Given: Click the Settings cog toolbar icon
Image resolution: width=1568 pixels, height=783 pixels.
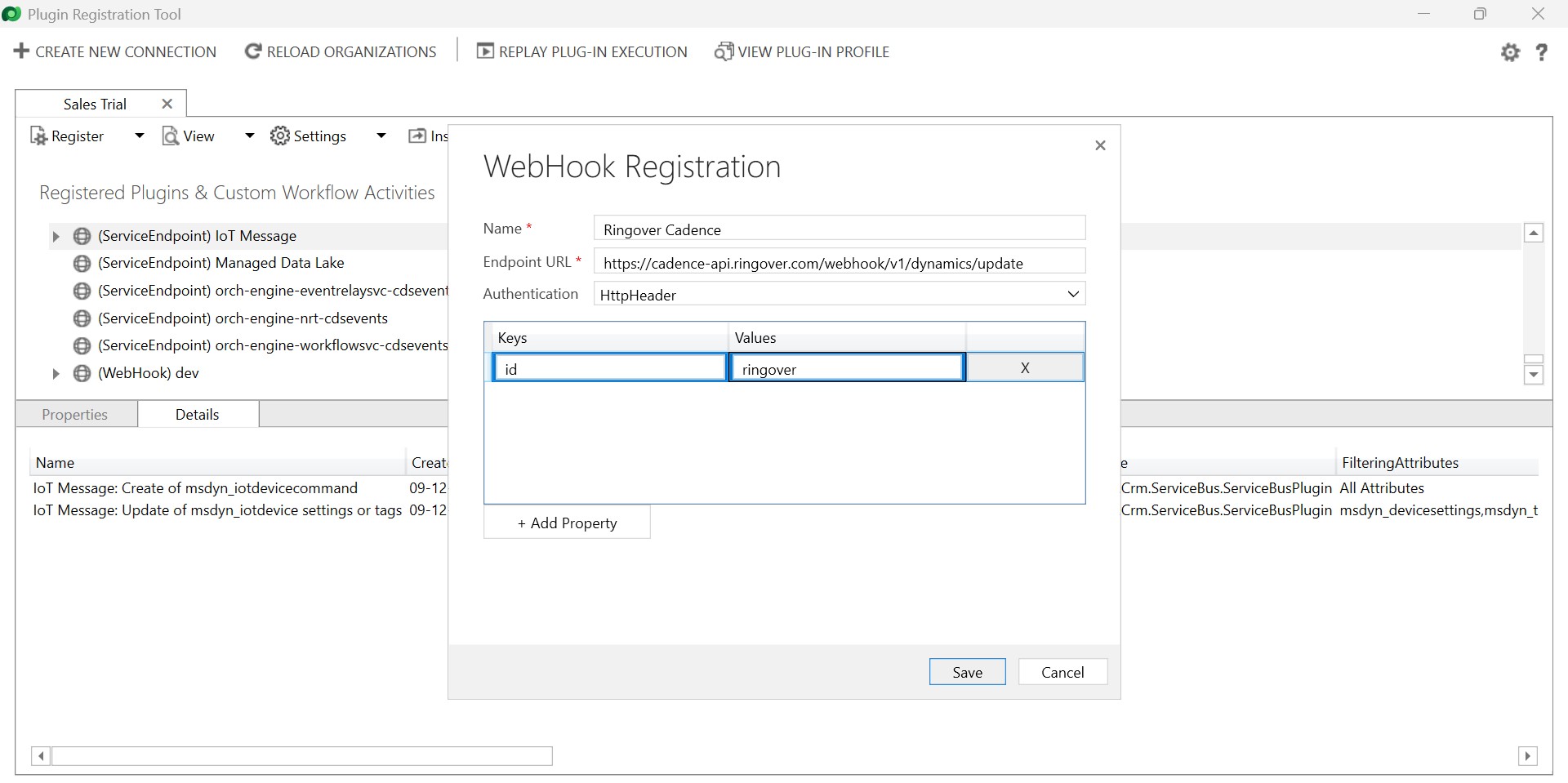Looking at the screenshot, I should 280,136.
